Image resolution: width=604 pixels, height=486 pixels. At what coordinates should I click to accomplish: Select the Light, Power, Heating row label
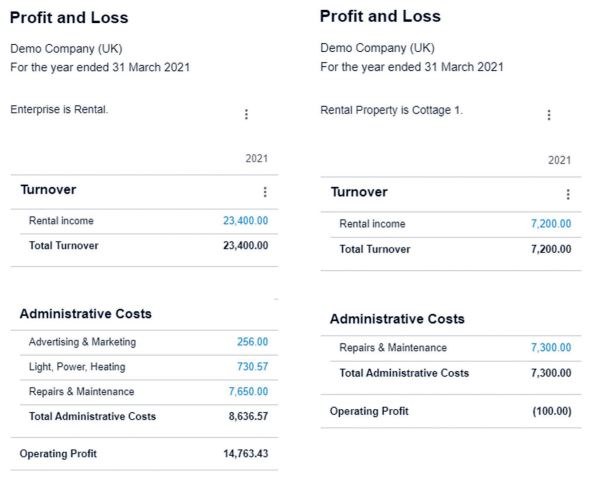click(77, 367)
